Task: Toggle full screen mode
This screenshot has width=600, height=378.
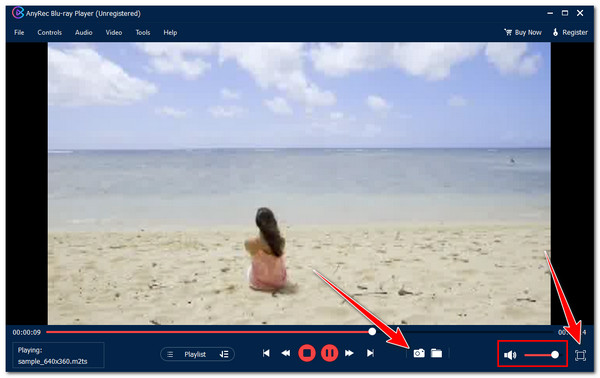Action: tap(580, 355)
